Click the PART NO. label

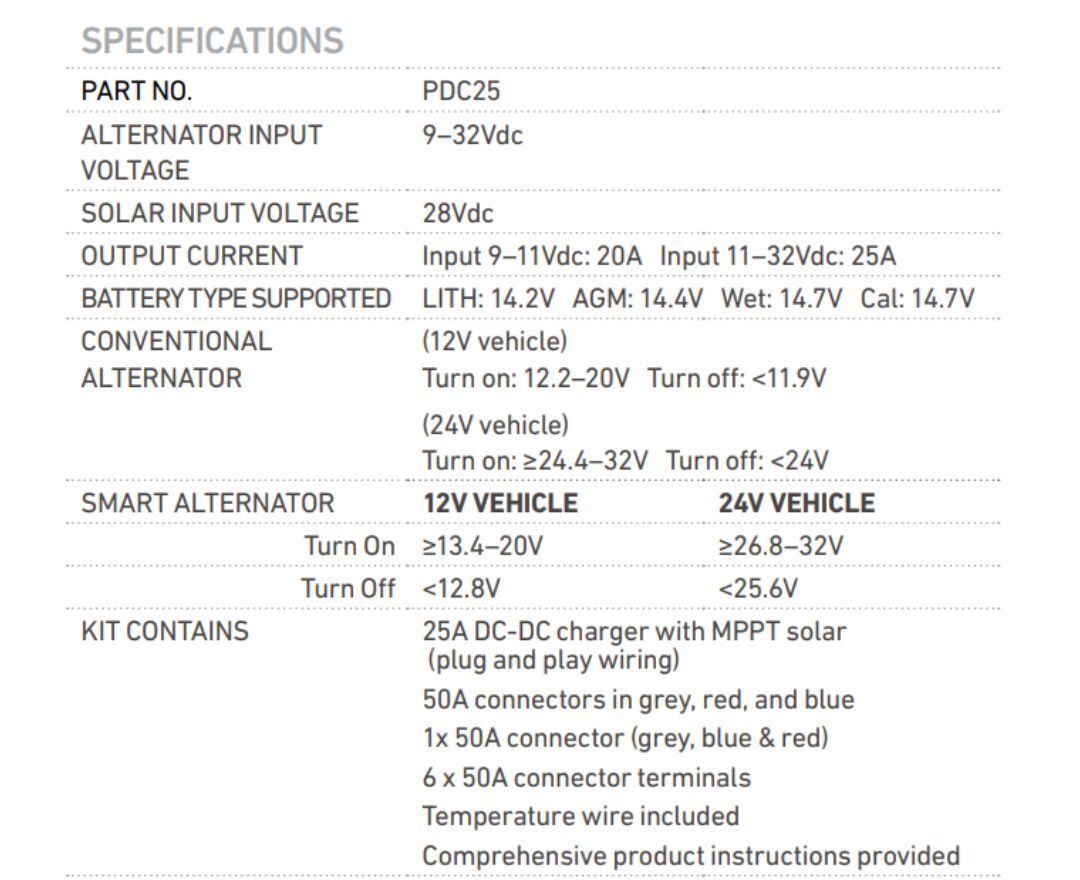[136, 91]
